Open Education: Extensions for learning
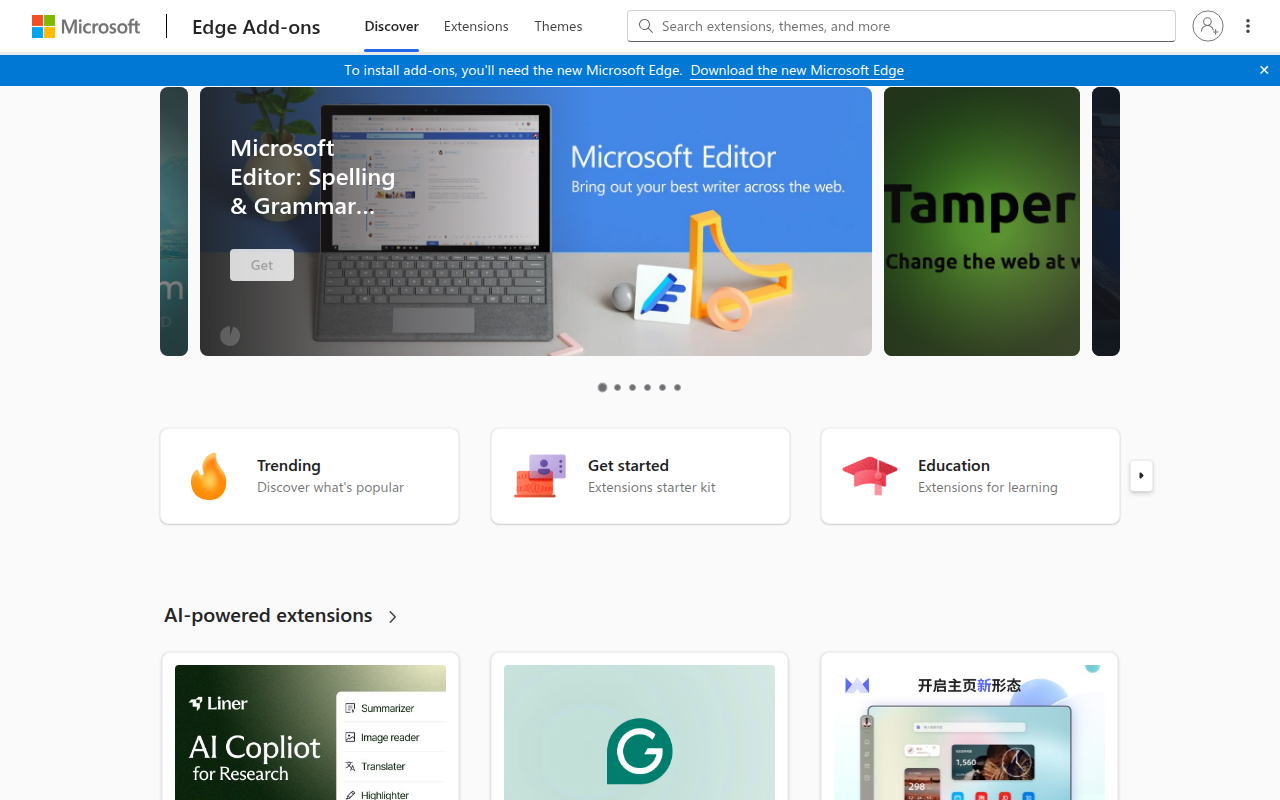Image resolution: width=1280 pixels, height=800 pixels. pyautogui.click(x=970, y=476)
